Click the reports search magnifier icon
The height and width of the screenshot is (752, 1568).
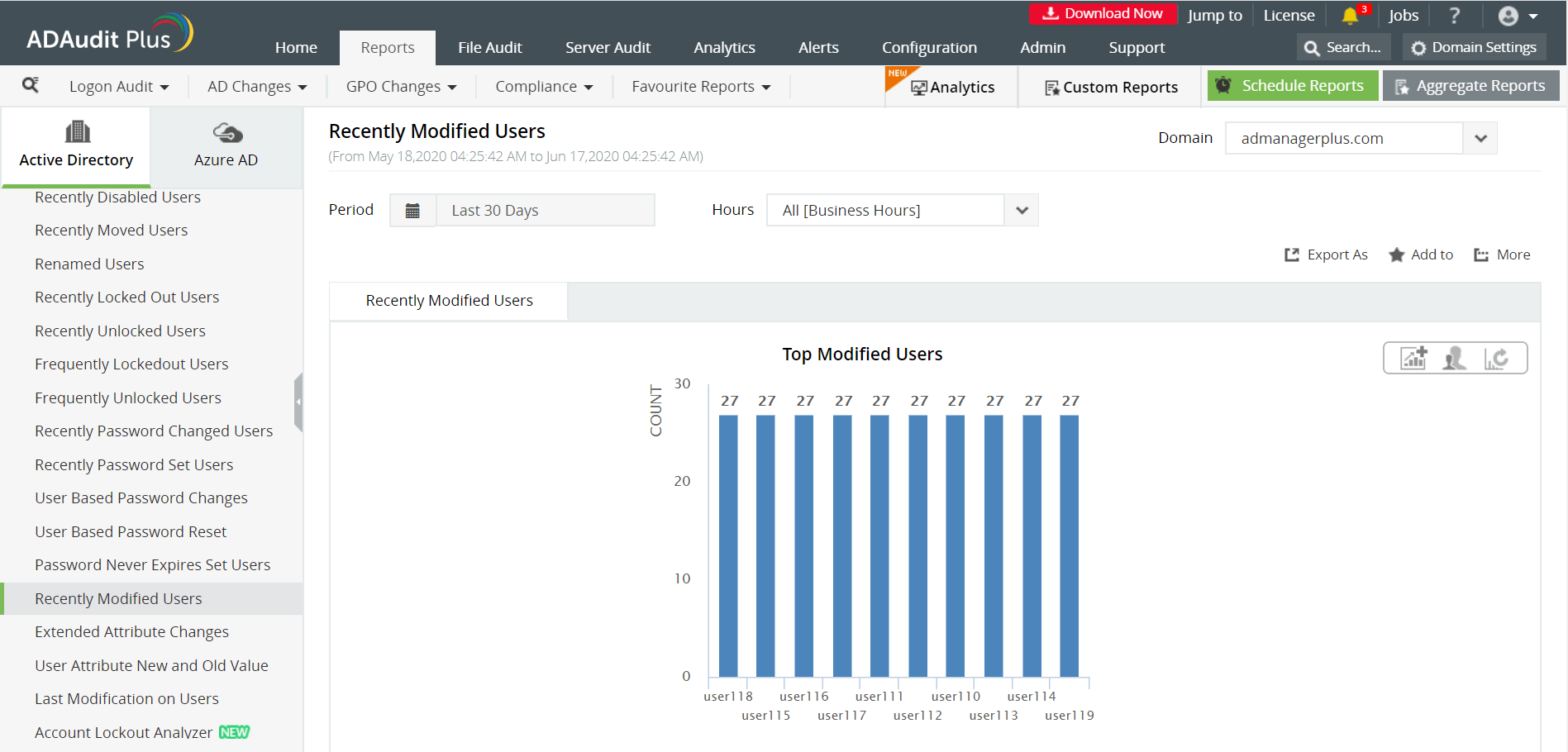click(31, 85)
